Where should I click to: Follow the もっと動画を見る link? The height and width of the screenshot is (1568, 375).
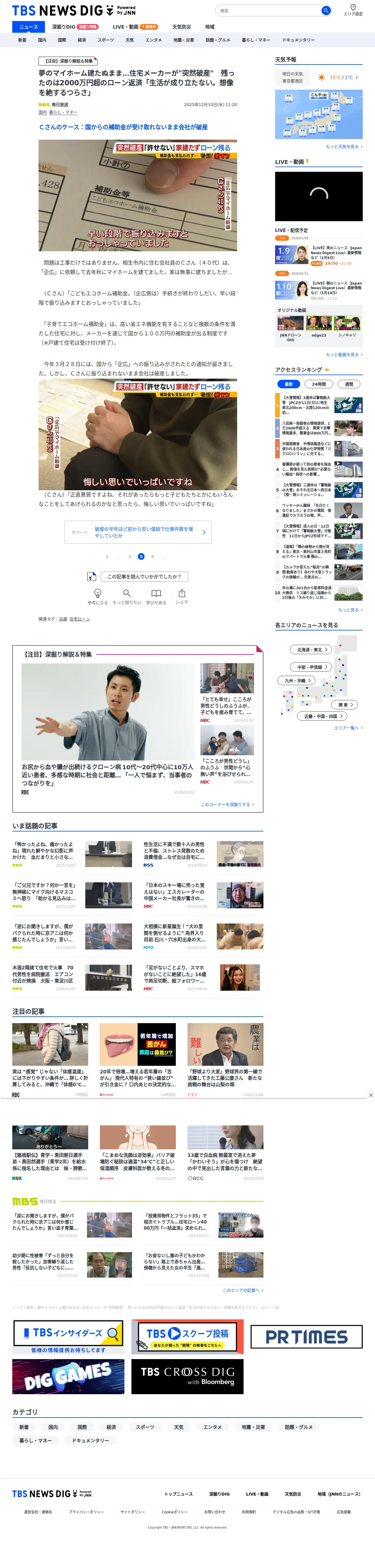pyautogui.click(x=344, y=354)
